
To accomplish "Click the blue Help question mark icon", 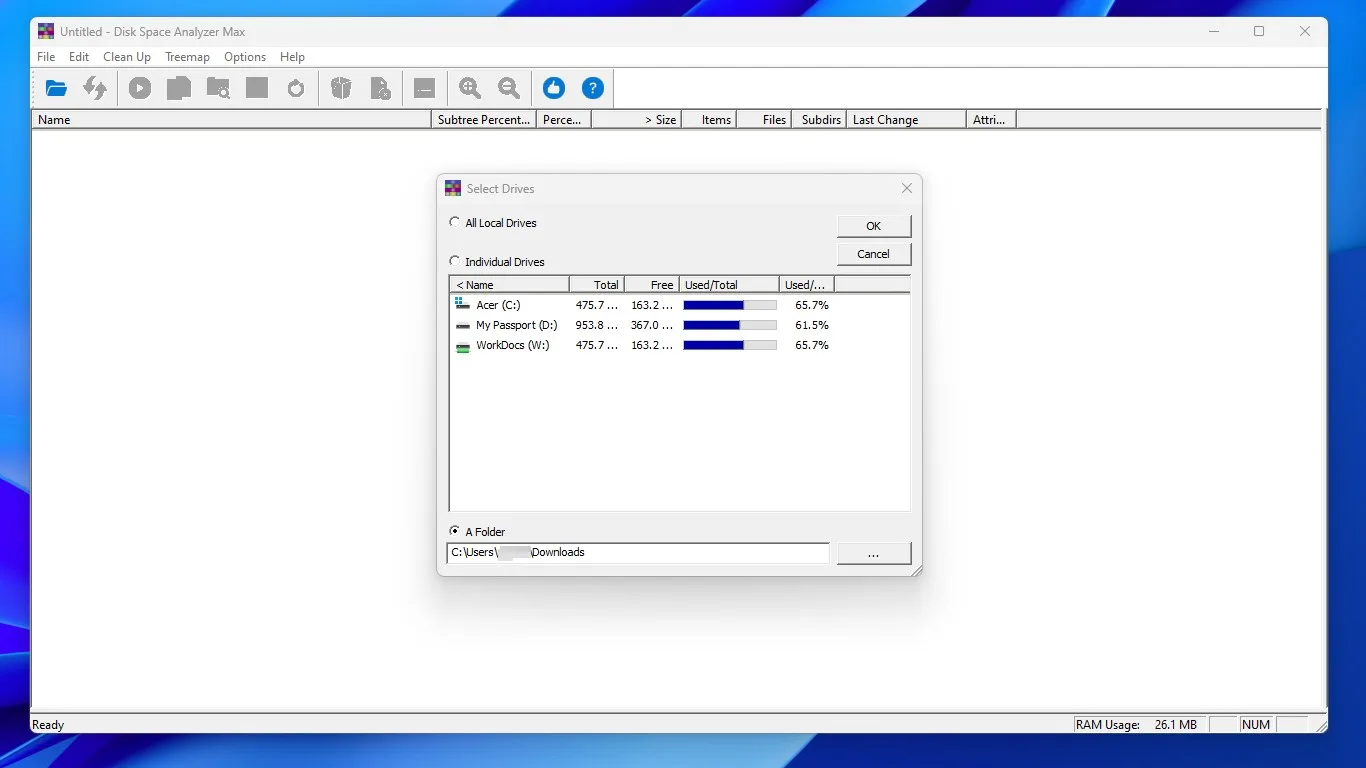I will coord(593,88).
